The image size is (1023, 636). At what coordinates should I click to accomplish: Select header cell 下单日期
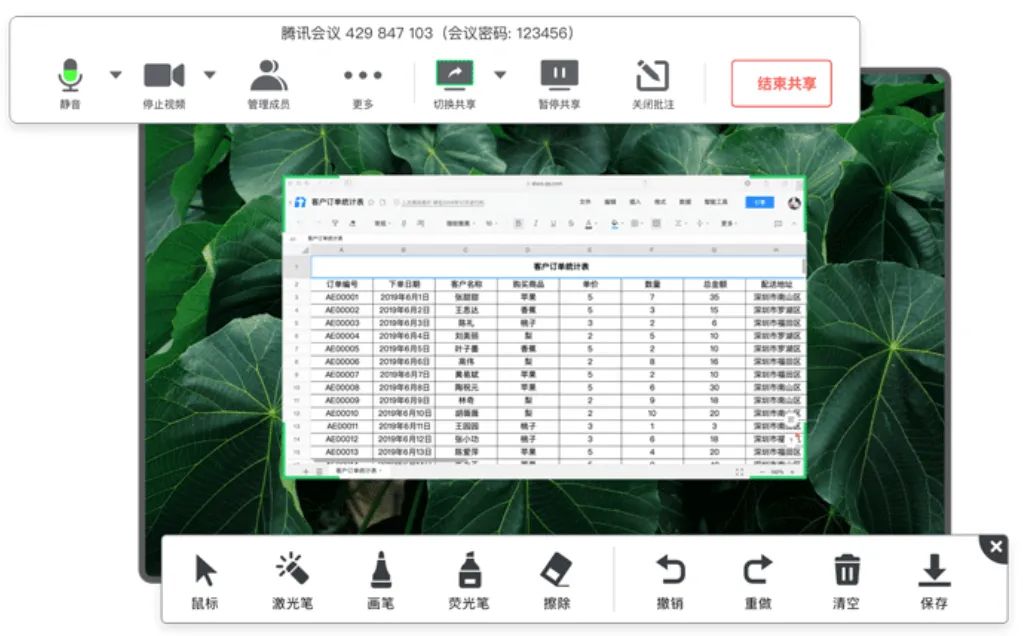tap(404, 284)
